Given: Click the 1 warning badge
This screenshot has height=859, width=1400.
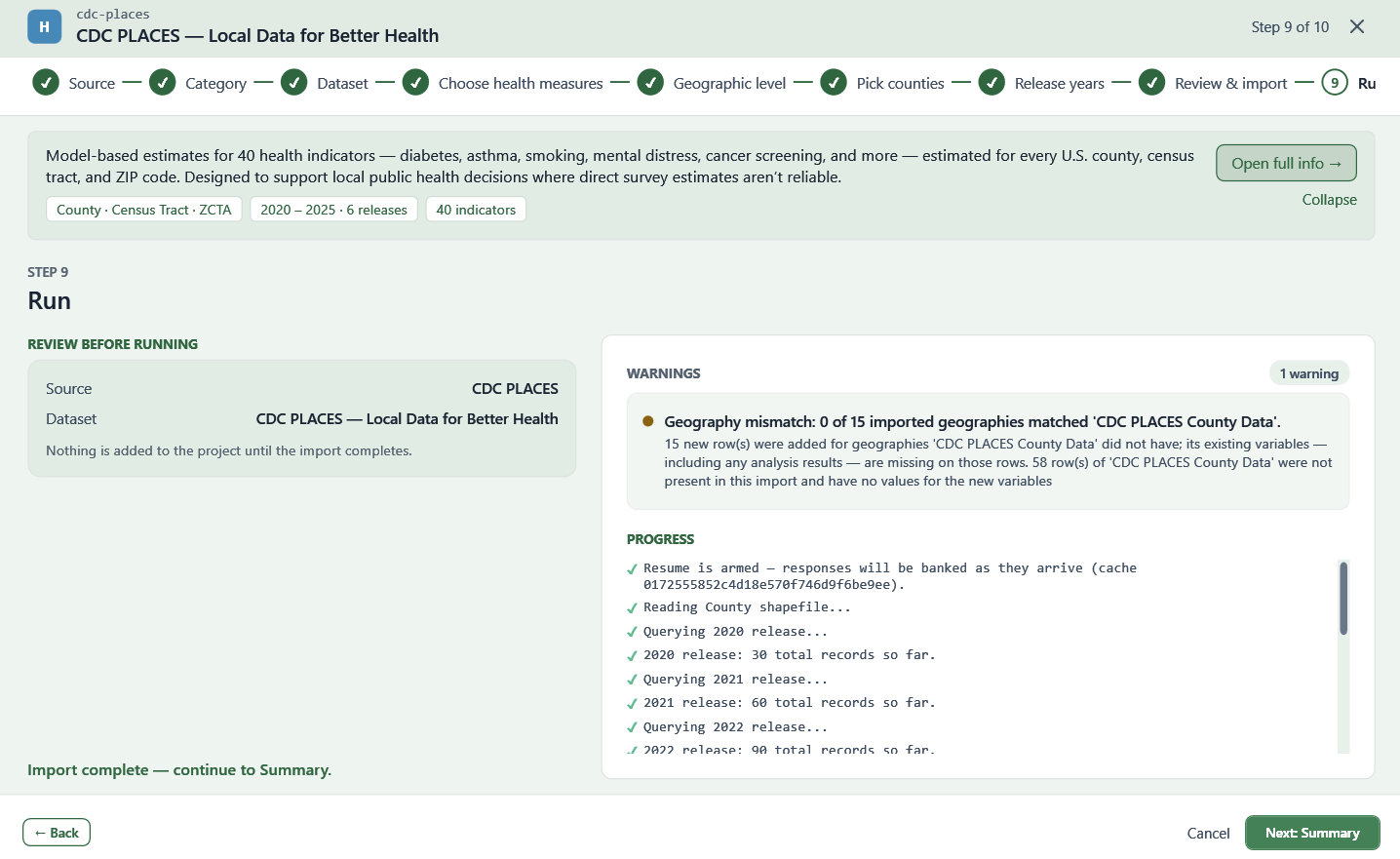Looking at the screenshot, I should click(1308, 373).
